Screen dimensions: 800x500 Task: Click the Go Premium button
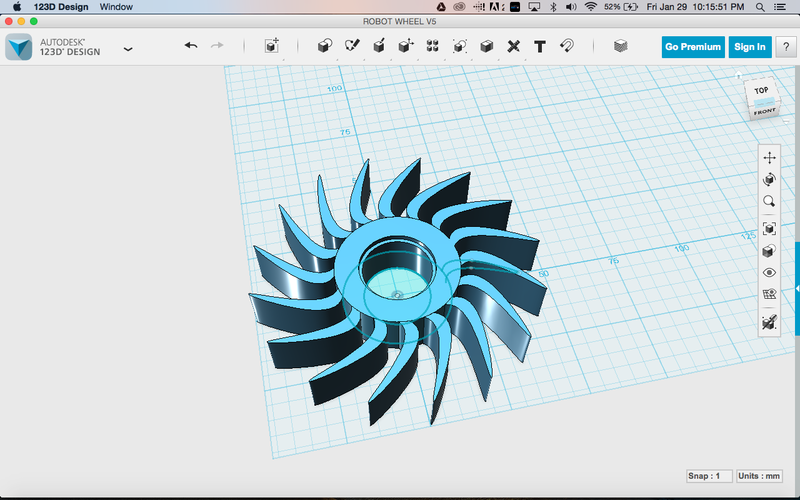click(693, 47)
